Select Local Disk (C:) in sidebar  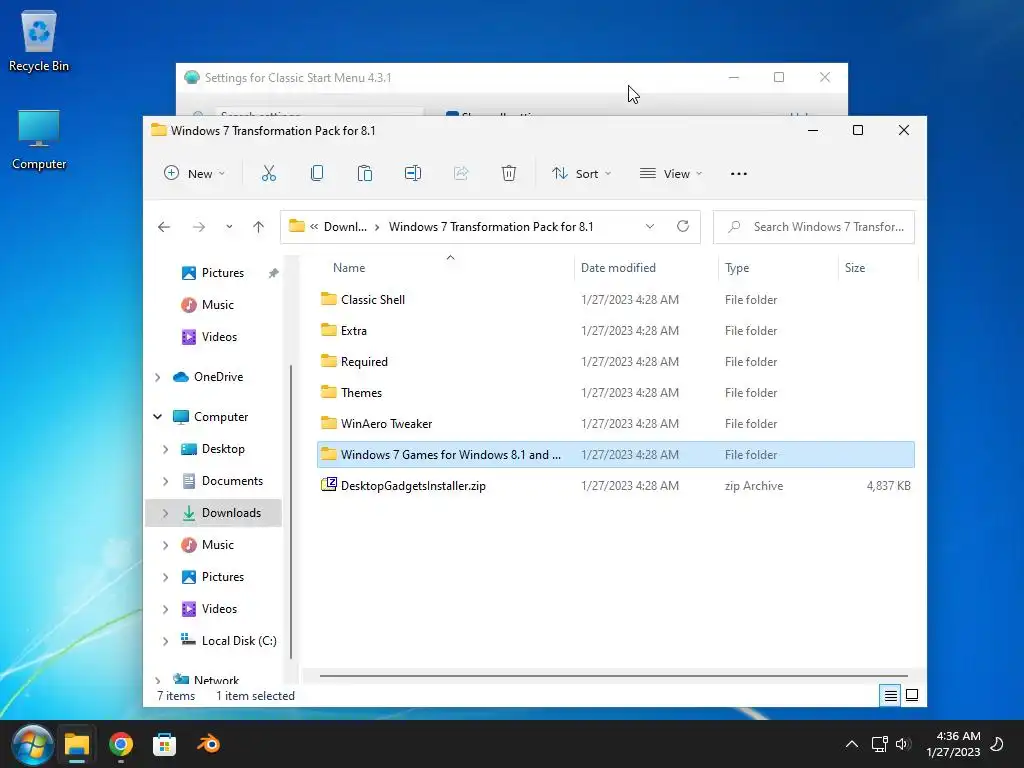(x=239, y=641)
